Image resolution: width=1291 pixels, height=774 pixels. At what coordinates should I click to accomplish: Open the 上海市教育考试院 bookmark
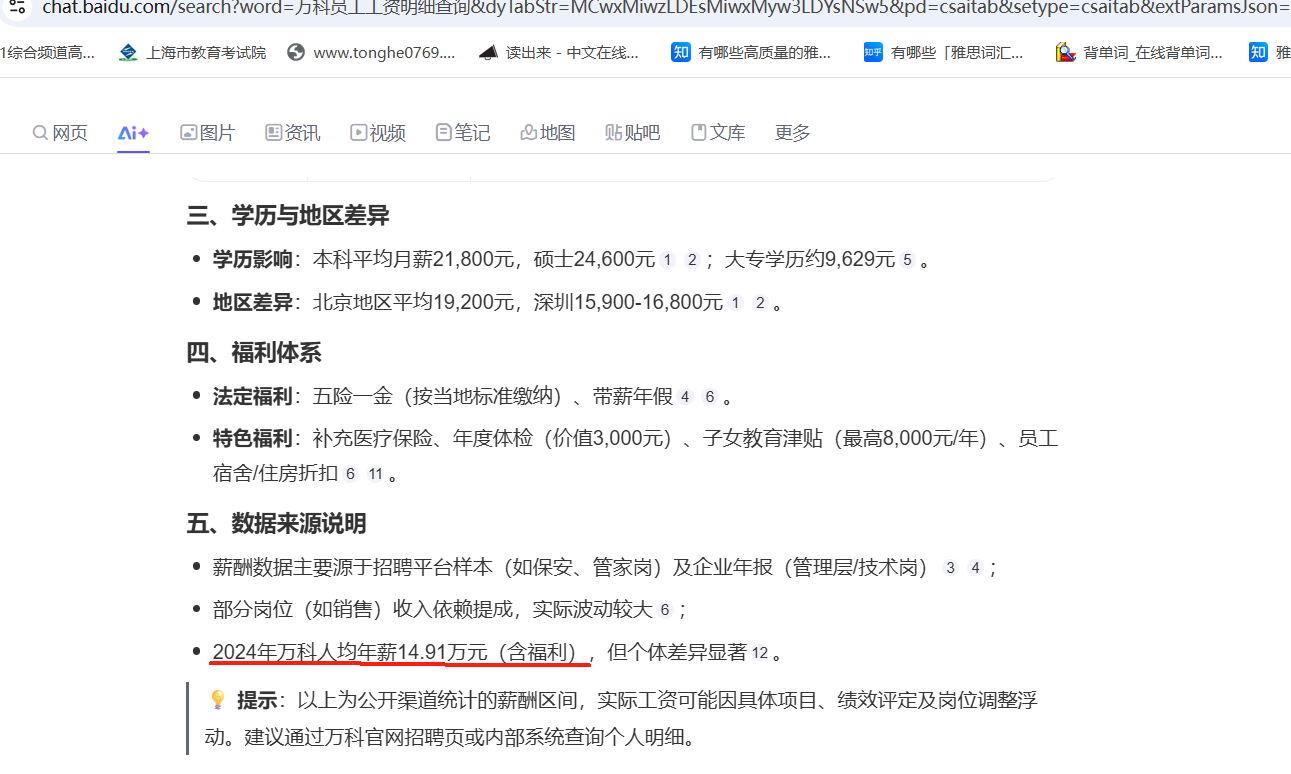192,52
